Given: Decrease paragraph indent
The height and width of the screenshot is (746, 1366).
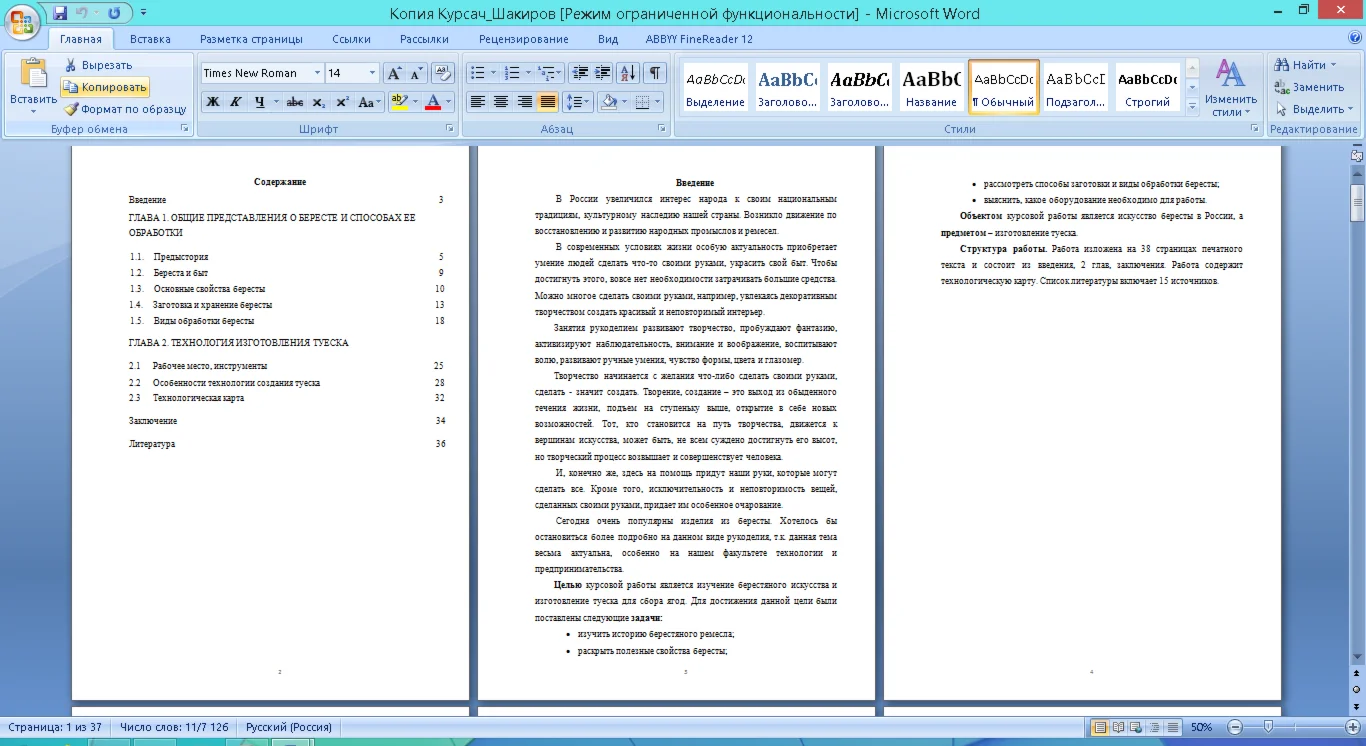Looking at the screenshot, I should click(x=579, y=73).
